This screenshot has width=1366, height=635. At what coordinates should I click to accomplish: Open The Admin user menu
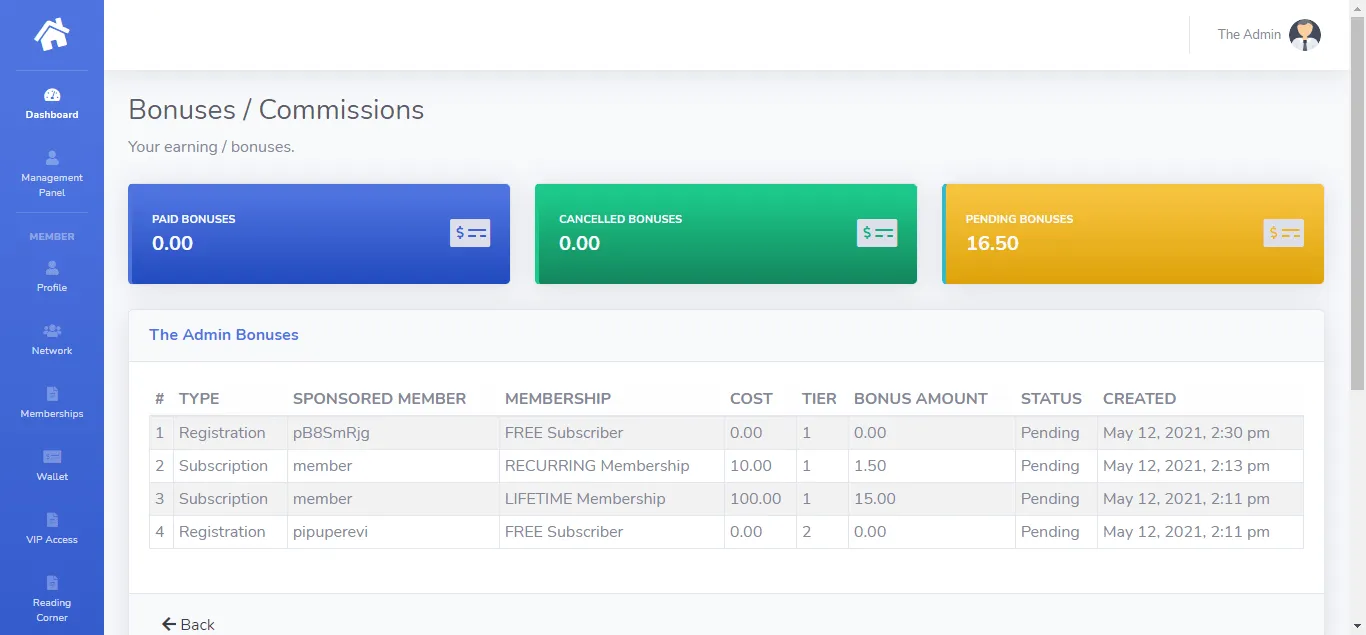coord(1249,35)
